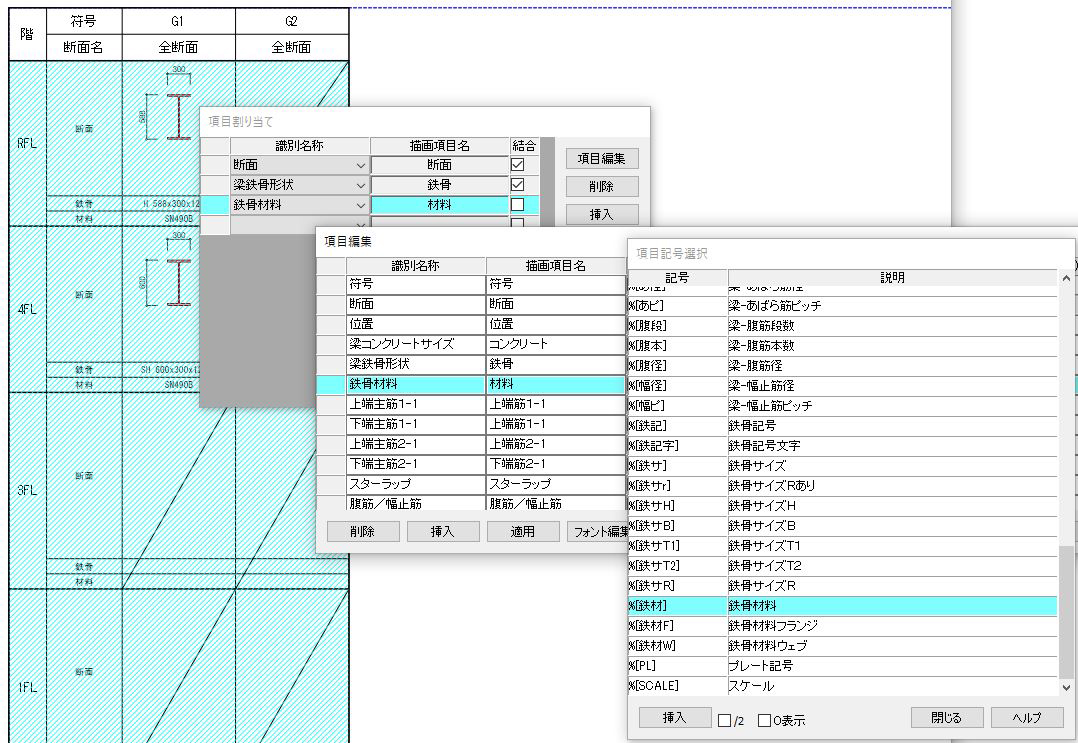Viewport: 1078px width, 743px height.
Task: Select the %[鉄サ] symbol row
Action: click(x=842, y=465)
